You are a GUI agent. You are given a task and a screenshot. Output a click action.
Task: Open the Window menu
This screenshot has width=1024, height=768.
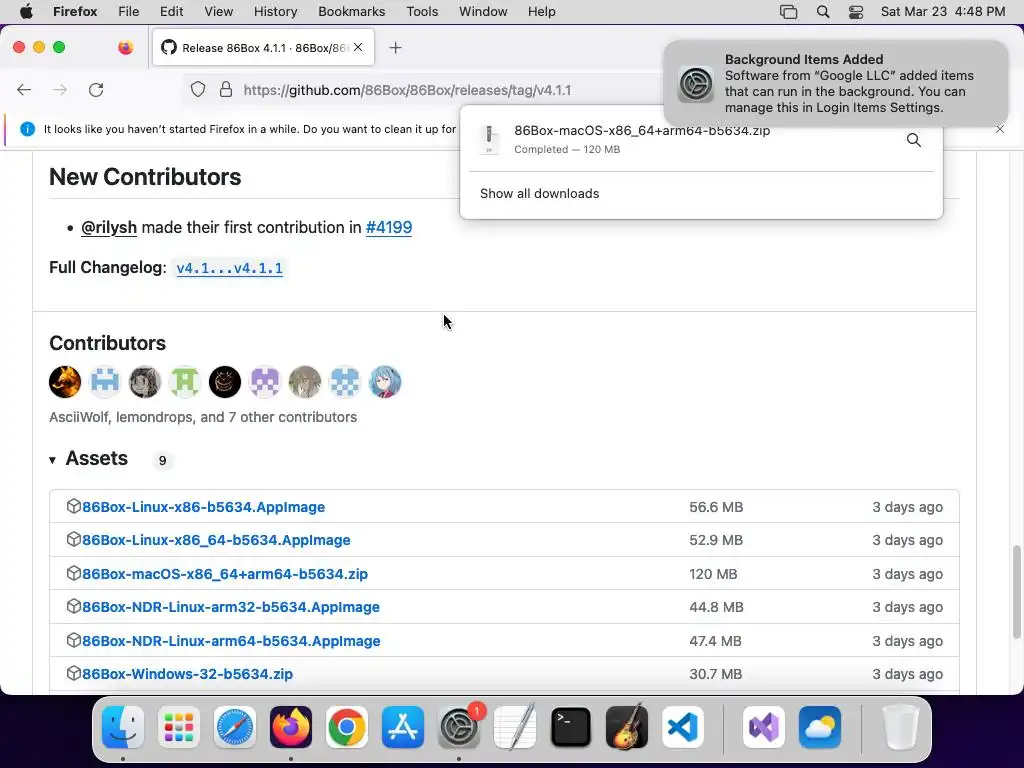pos(483,12)
